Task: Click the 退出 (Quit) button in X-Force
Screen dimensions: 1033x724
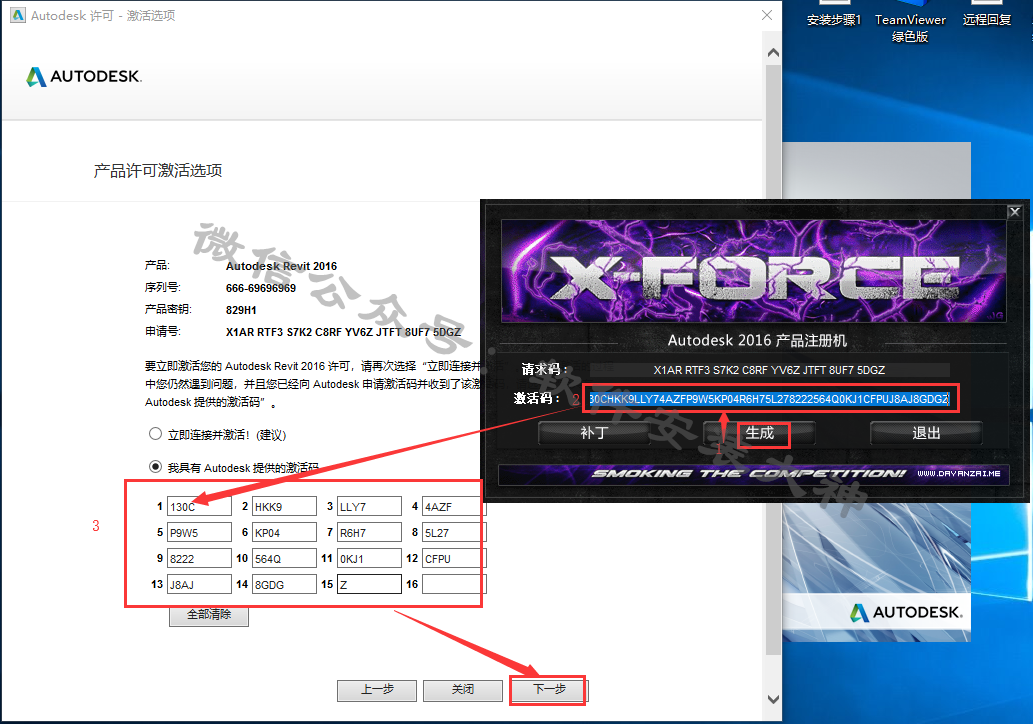Action: pos(926,433)
